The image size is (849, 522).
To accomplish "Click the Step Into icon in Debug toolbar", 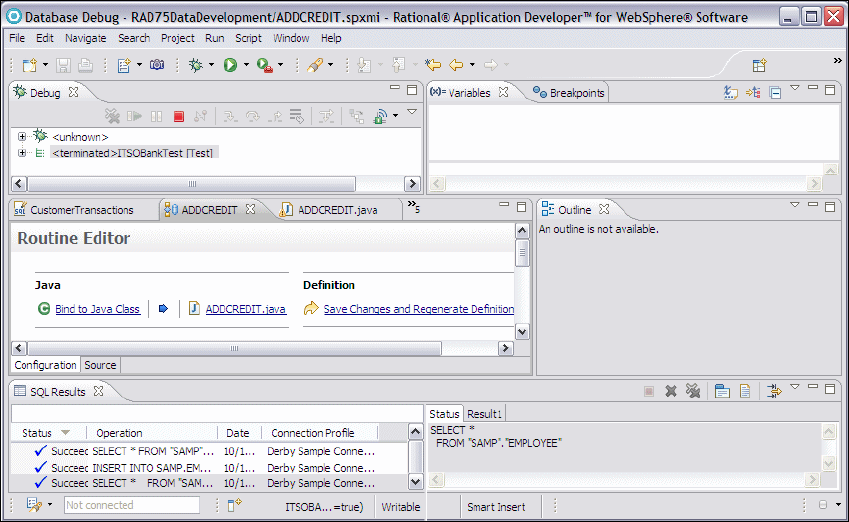I will [231, 116].
